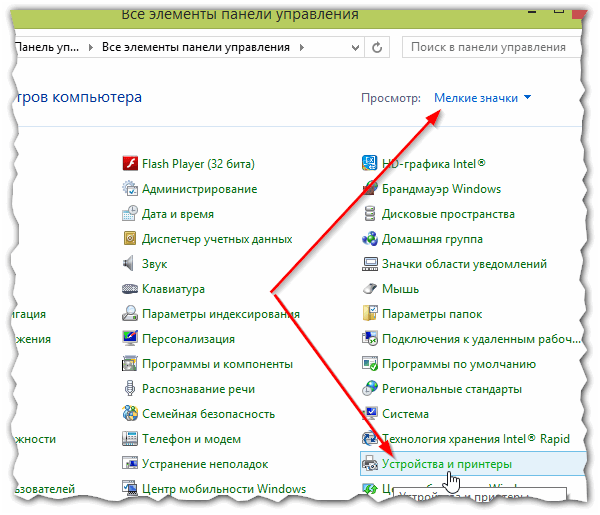Open the Значки области уведомлений icon
Viewport: 600px width, 515px height.
[370, 264]
